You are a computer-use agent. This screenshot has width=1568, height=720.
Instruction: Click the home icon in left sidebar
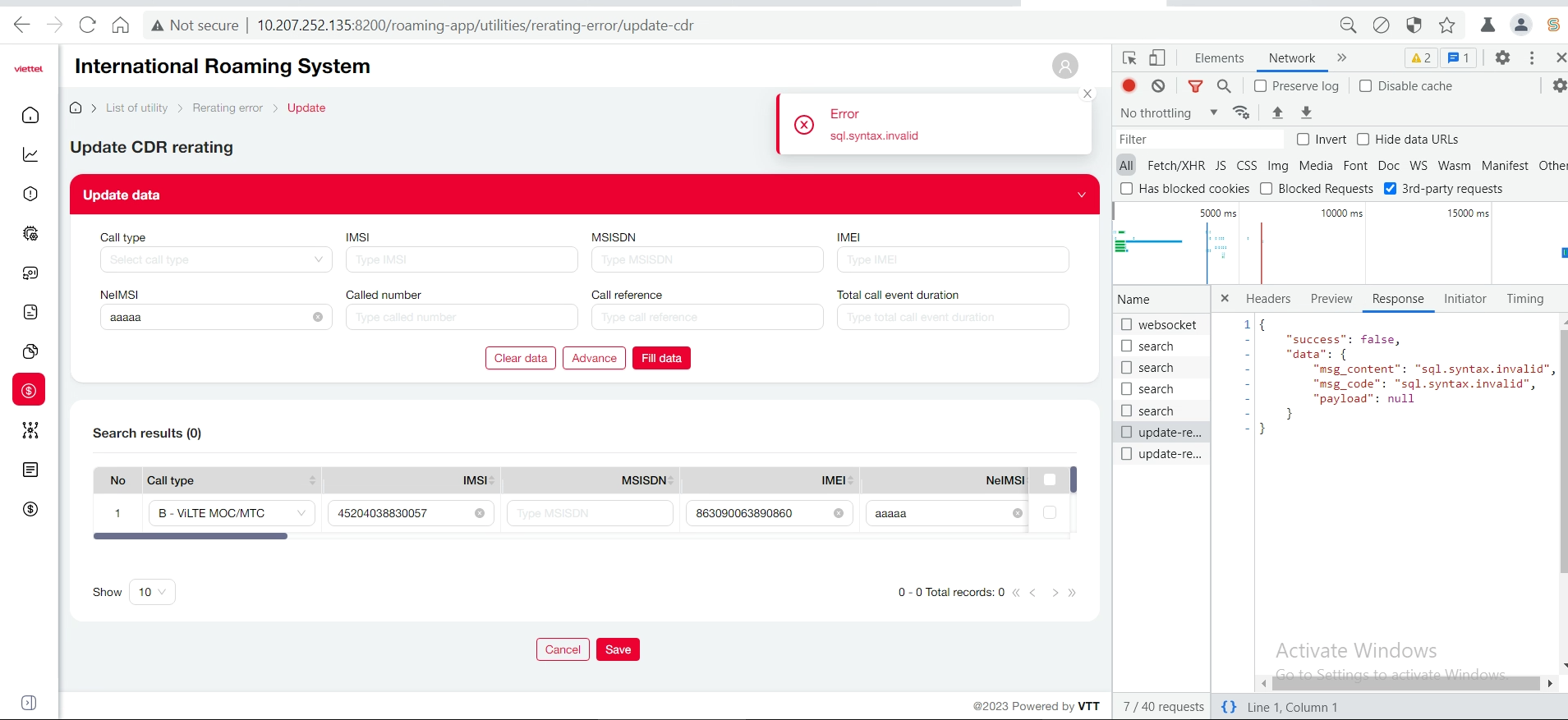[x=30, y=115]
